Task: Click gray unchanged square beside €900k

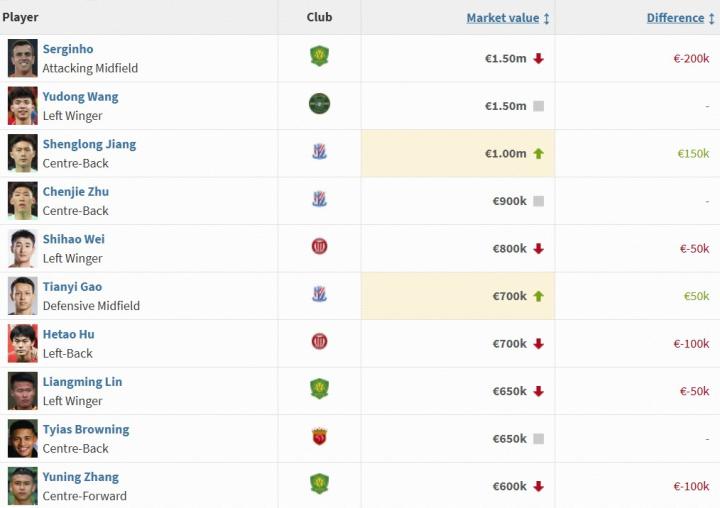Action: [x=538, y=201]
